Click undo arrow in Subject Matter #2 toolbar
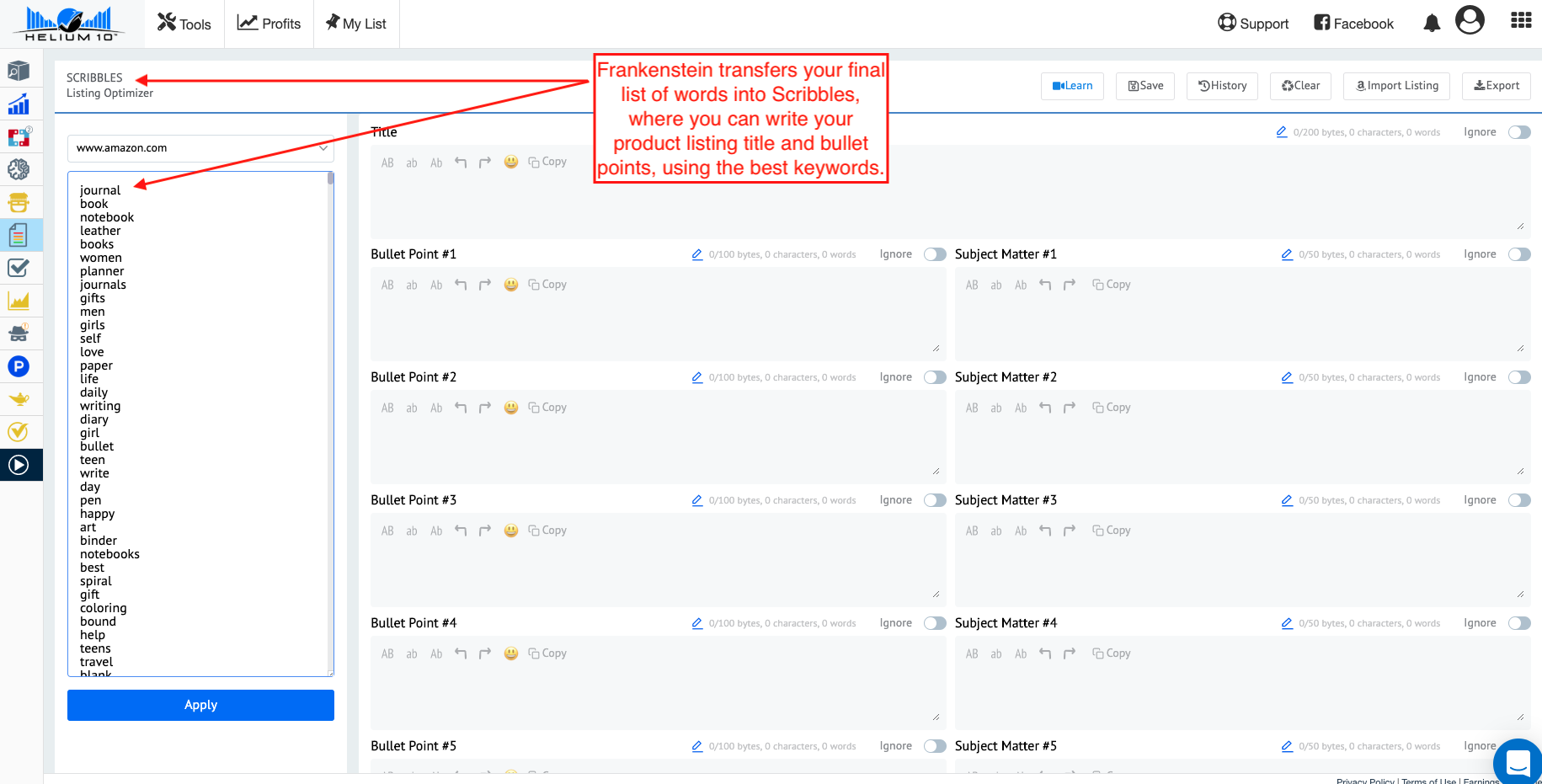The height and width of the screenshot is (784, 1542). 1045,408
